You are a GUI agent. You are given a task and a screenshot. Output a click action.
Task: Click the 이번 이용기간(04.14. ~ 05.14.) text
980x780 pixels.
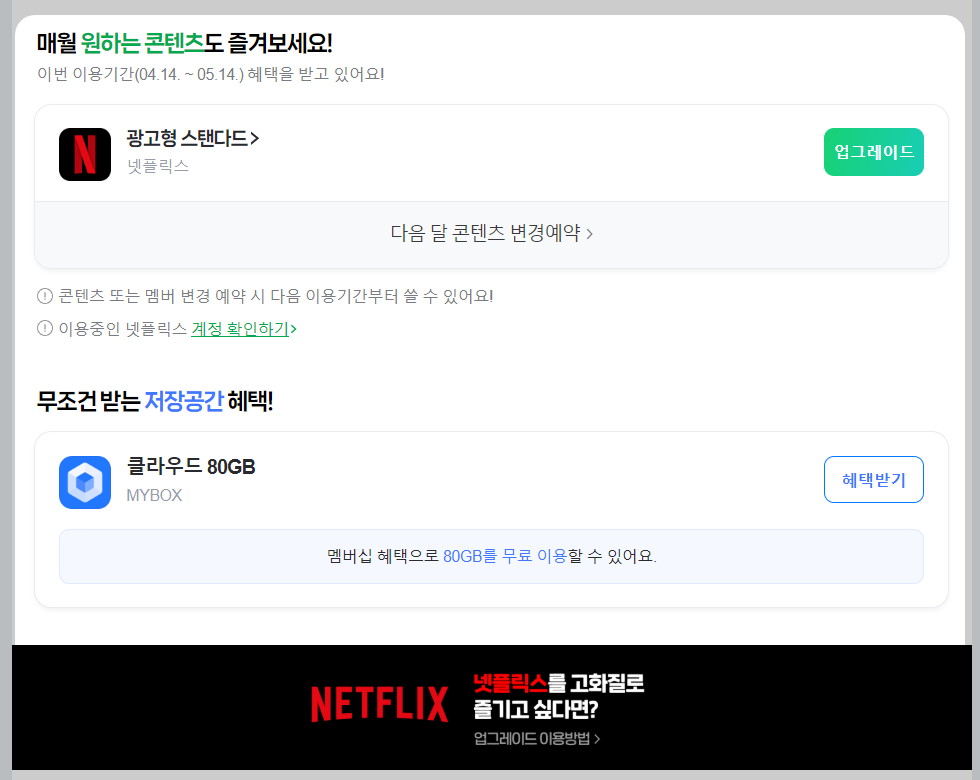211,74
